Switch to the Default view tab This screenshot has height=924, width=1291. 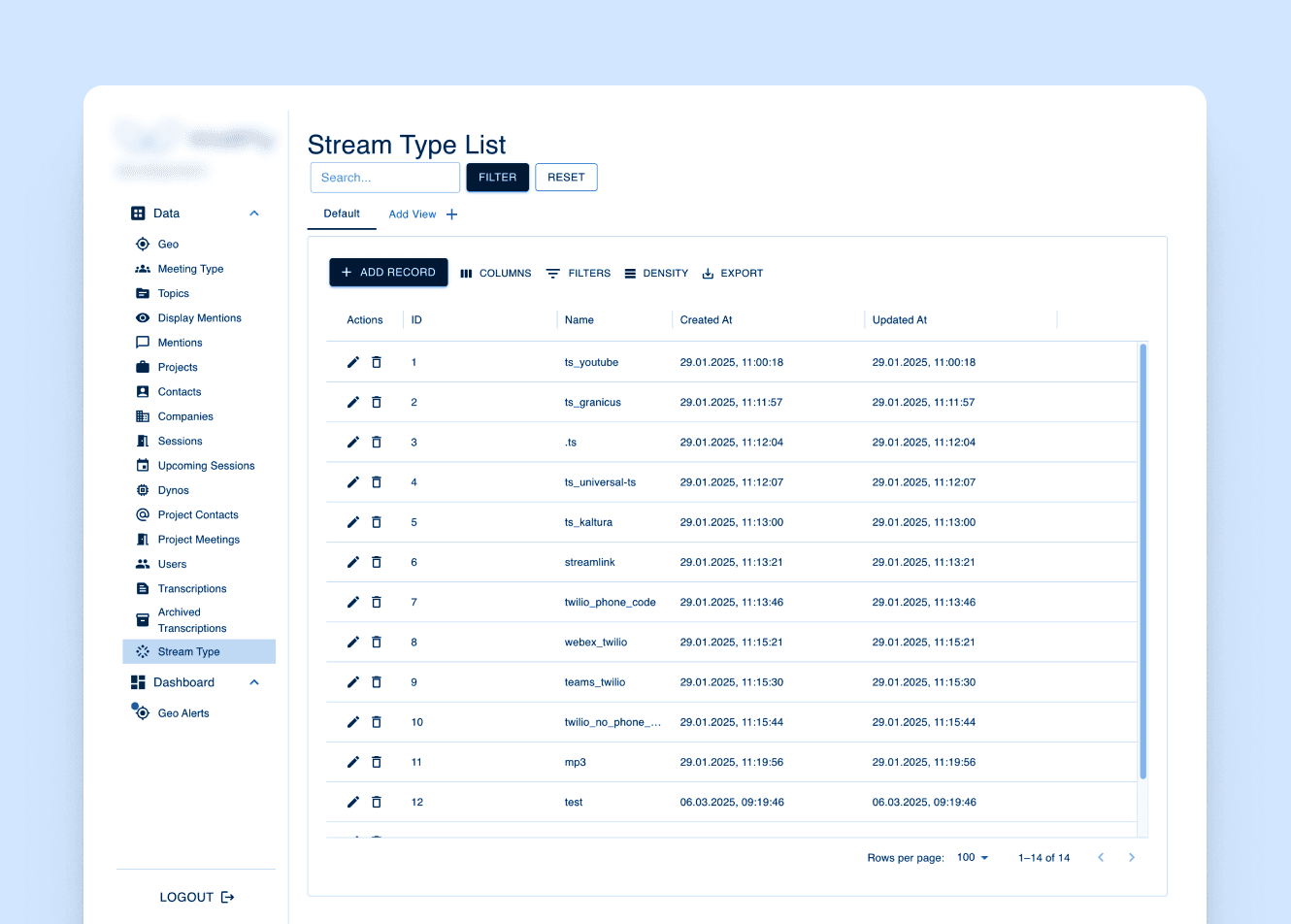(341, 214)
